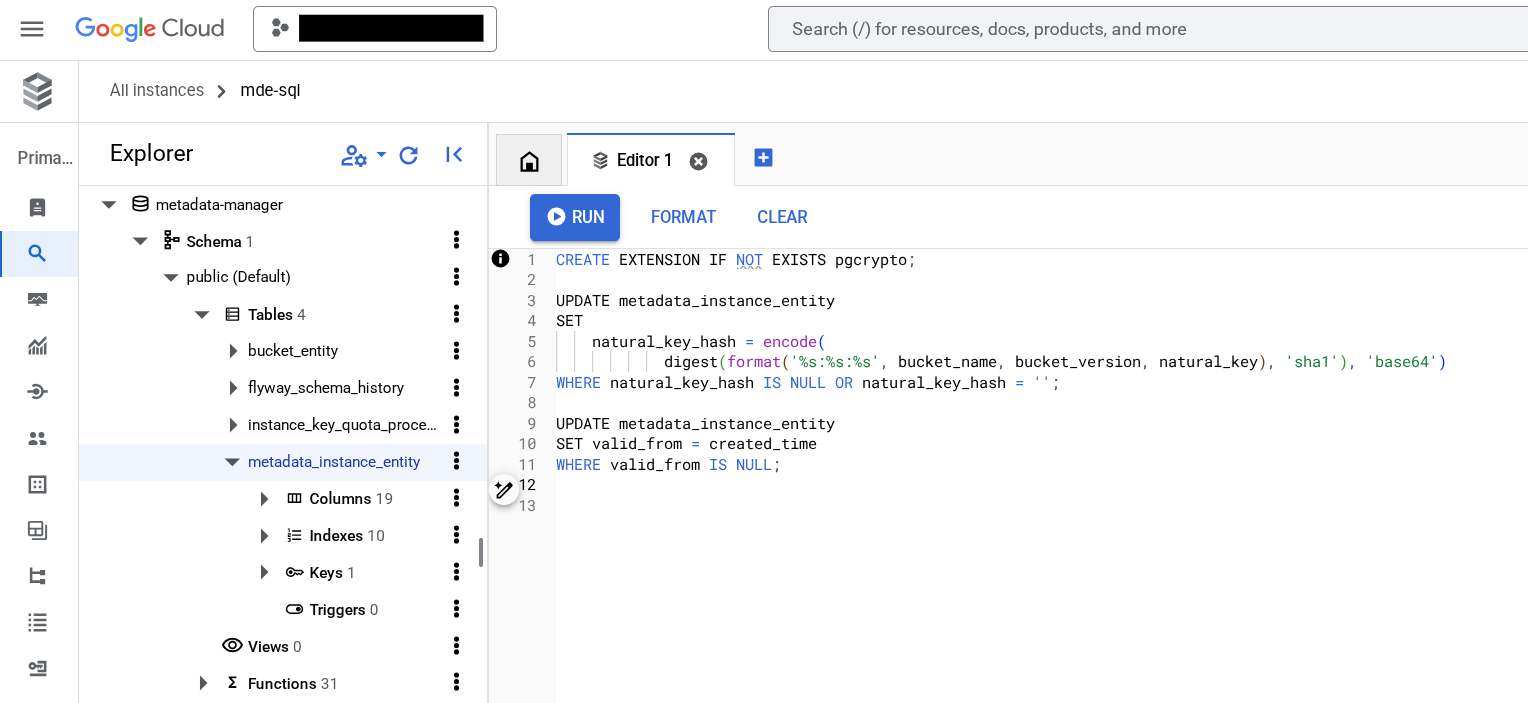
Task: Open more options for Keys row
Action: click(x=456, y=573)
